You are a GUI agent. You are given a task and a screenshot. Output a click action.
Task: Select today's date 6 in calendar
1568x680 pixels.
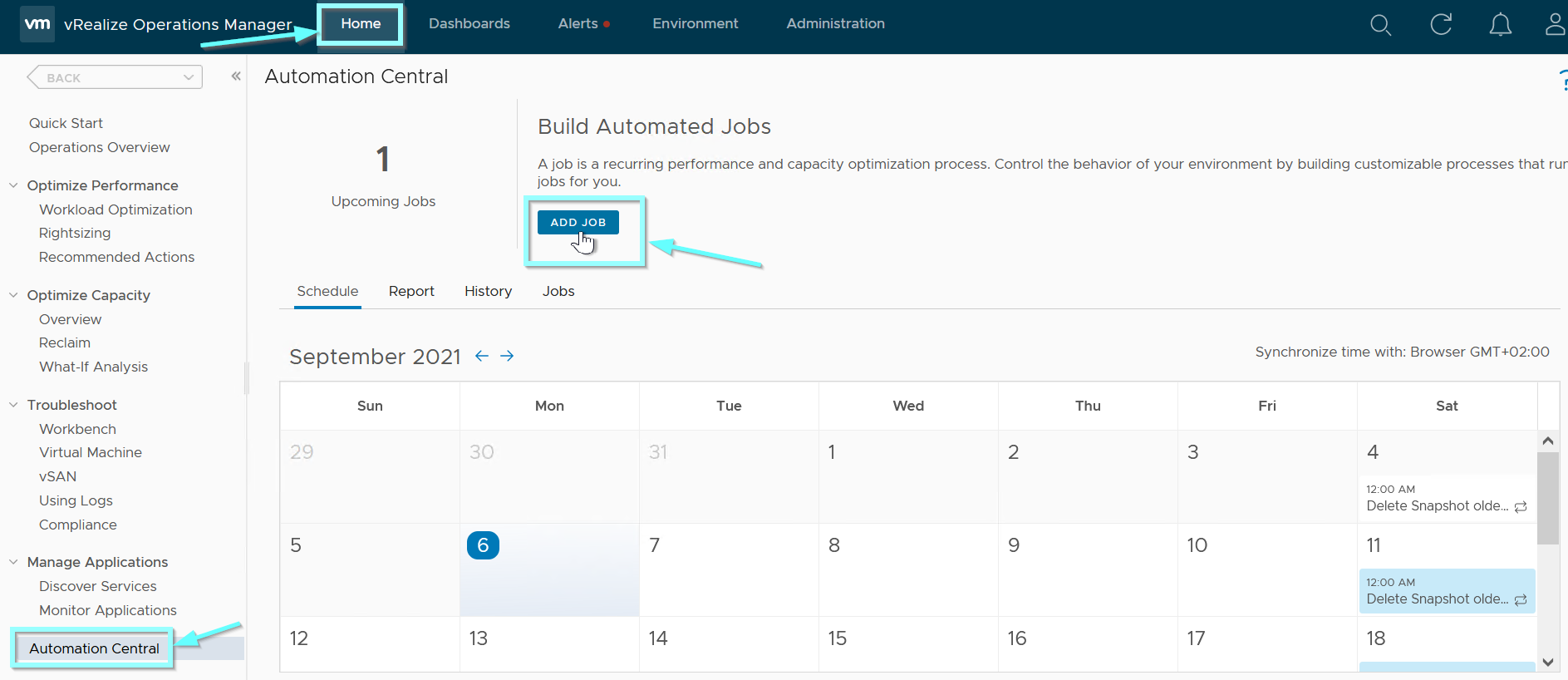point(483,545)
